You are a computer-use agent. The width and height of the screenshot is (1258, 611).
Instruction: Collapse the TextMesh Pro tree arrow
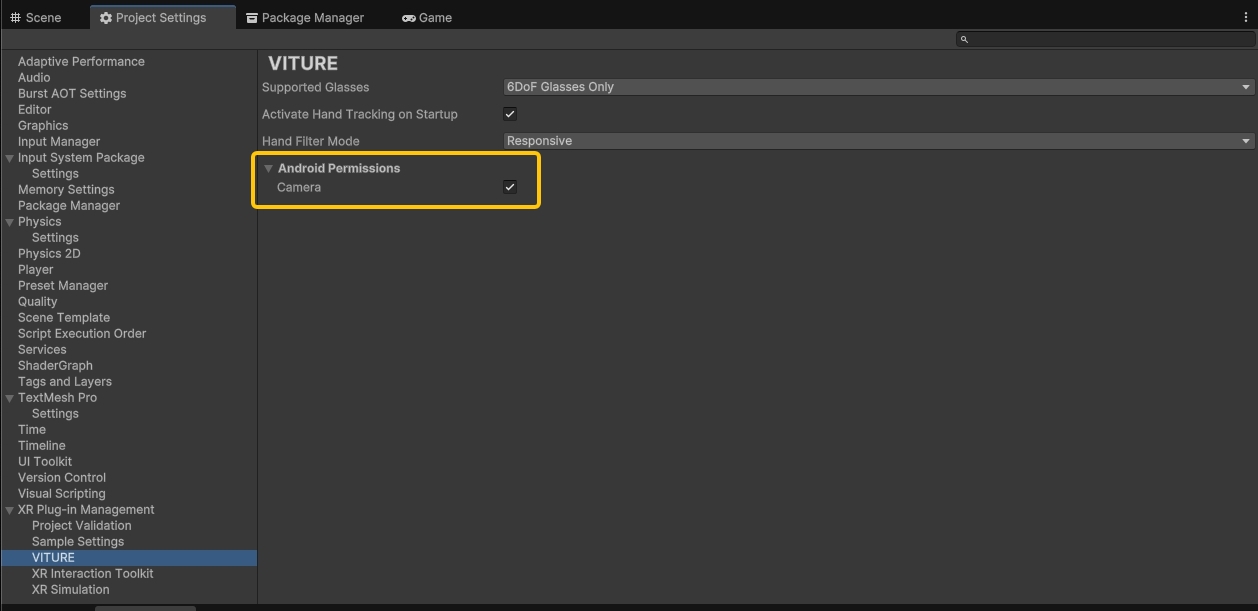[x=9, y=398]
